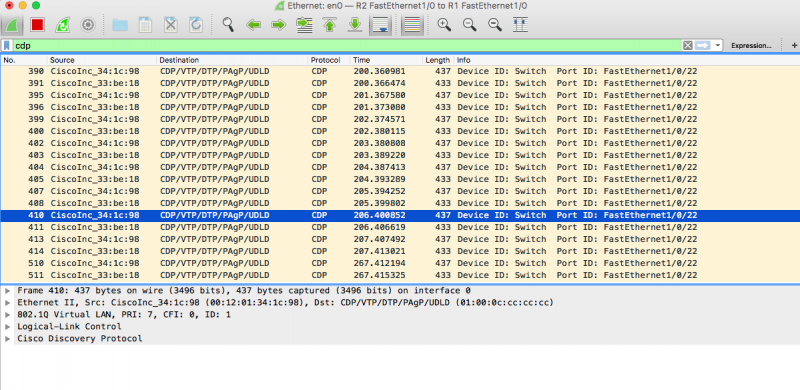Open a capture file with the folder icon

[x=120, y=25]
